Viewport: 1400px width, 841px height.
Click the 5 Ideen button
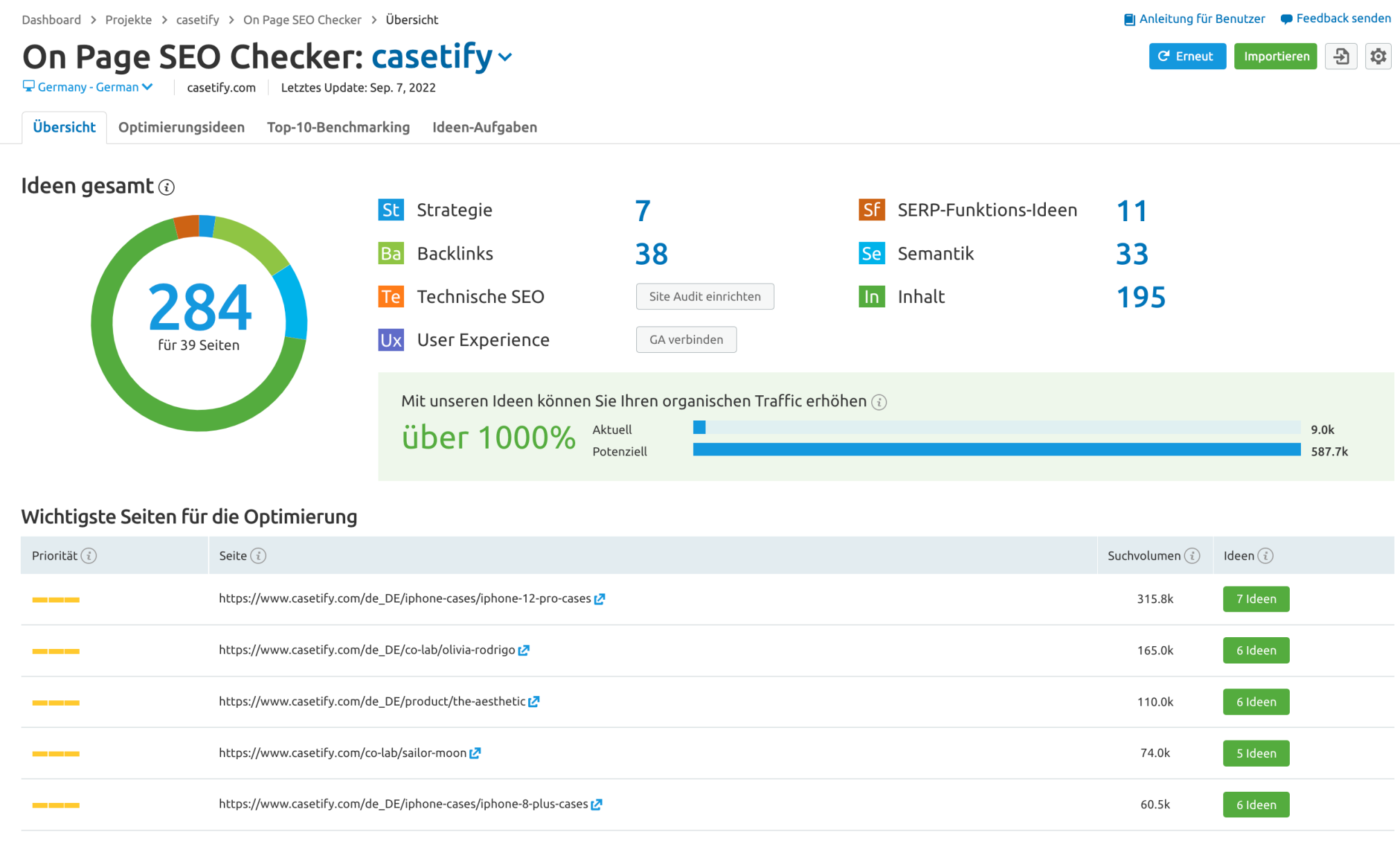click(x=1256, y=753)
